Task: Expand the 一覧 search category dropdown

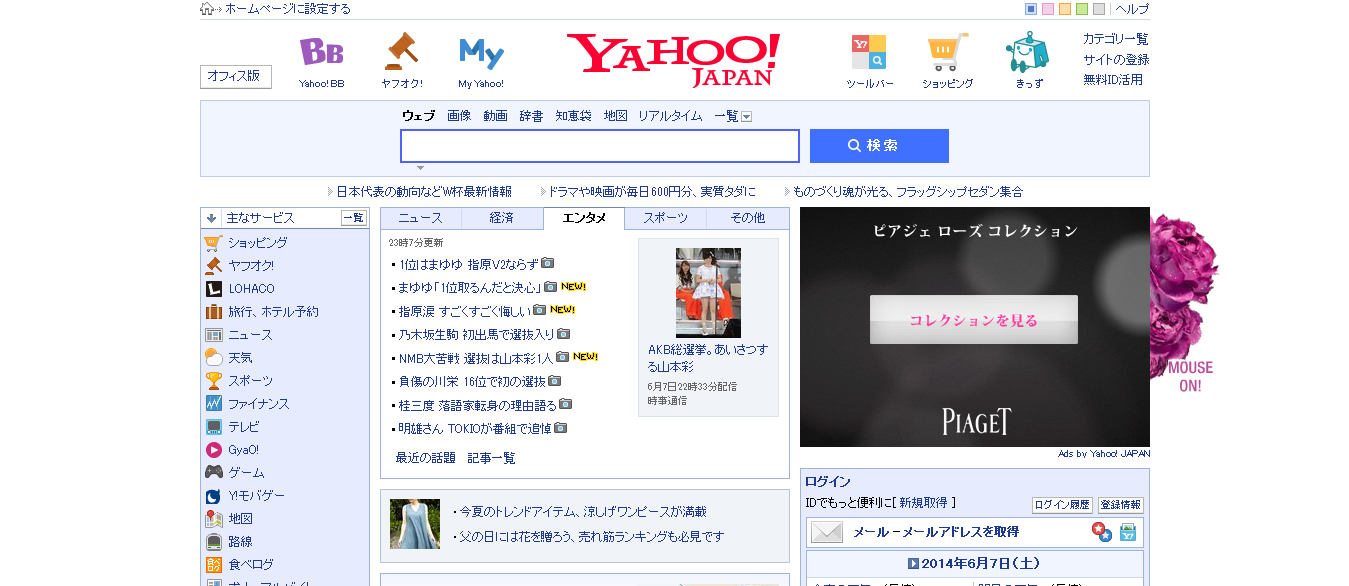Action: click(x=746, y=117)
